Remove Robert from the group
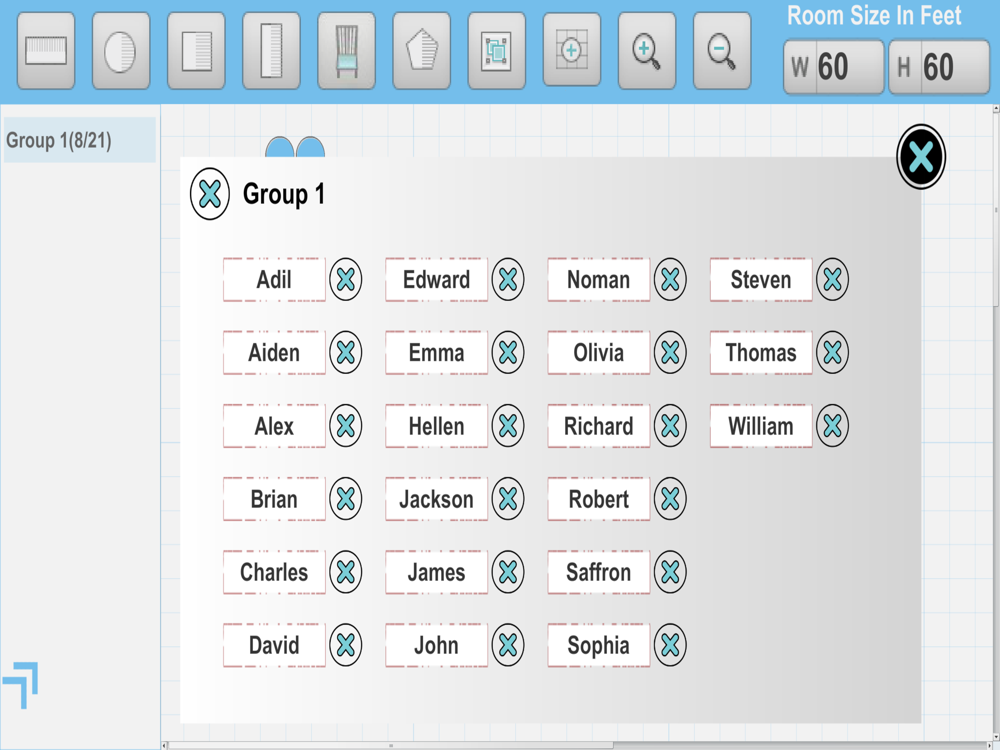Viewport: 1000px width, 750px height. [x=670, y=498]
